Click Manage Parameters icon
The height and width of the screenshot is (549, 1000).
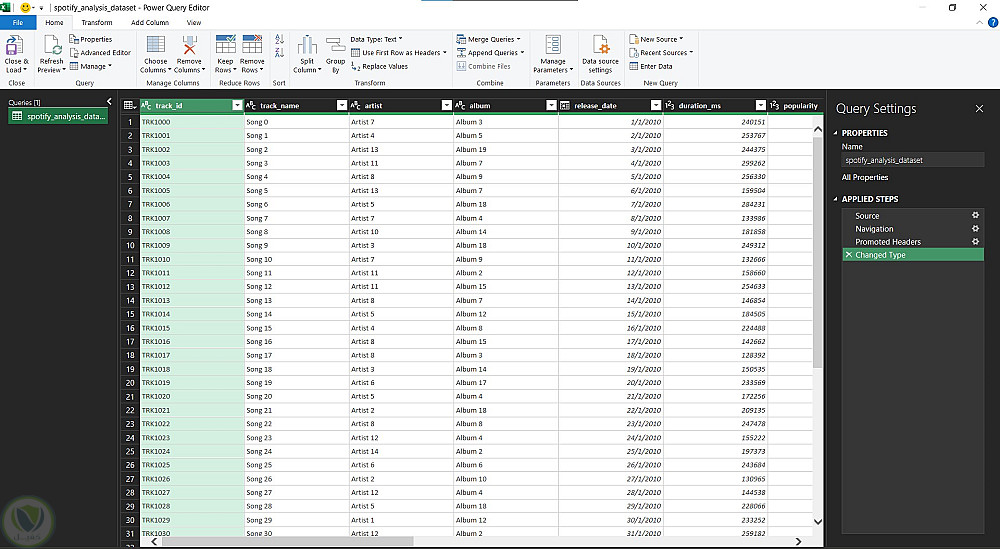(553, 45)
